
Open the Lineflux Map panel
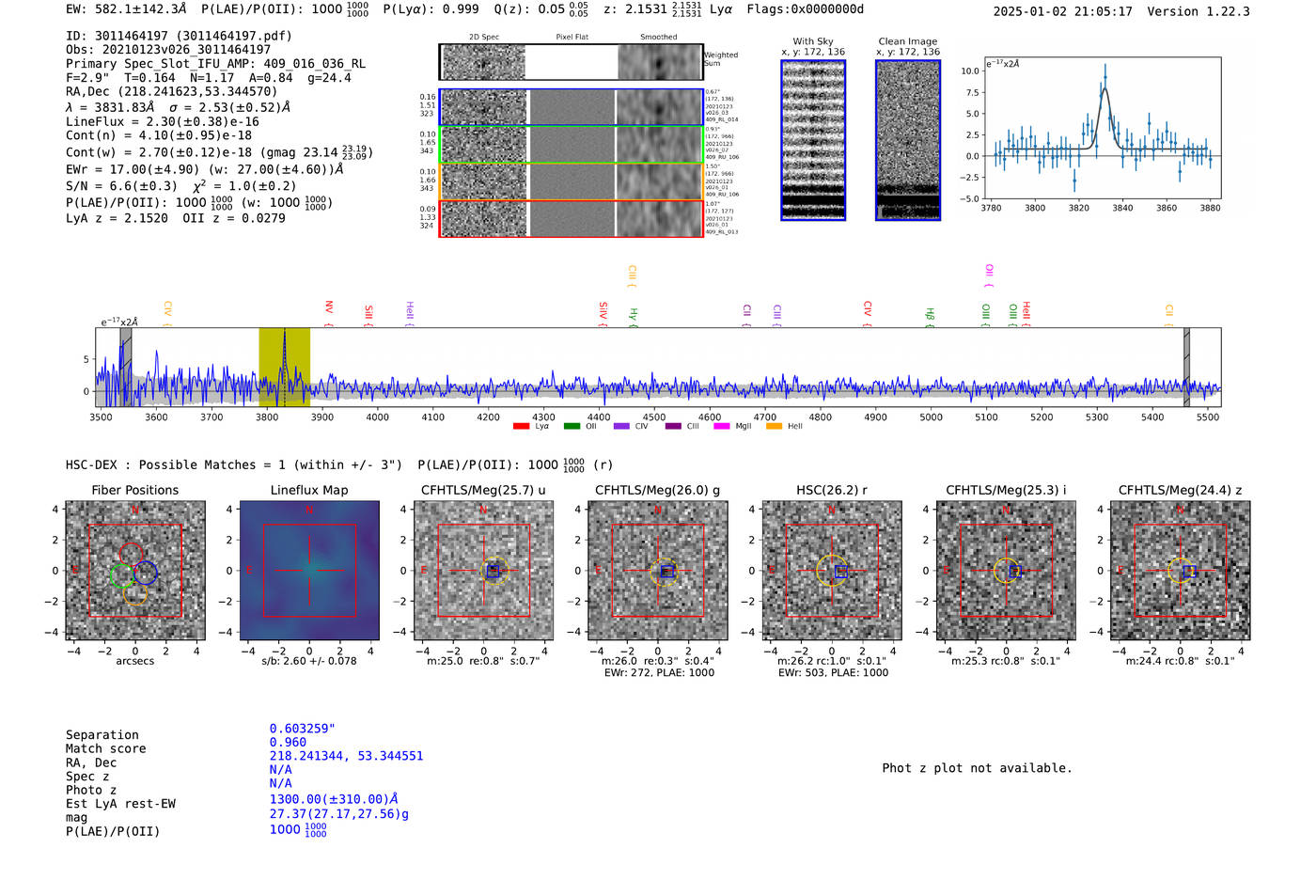coord(309,571)
